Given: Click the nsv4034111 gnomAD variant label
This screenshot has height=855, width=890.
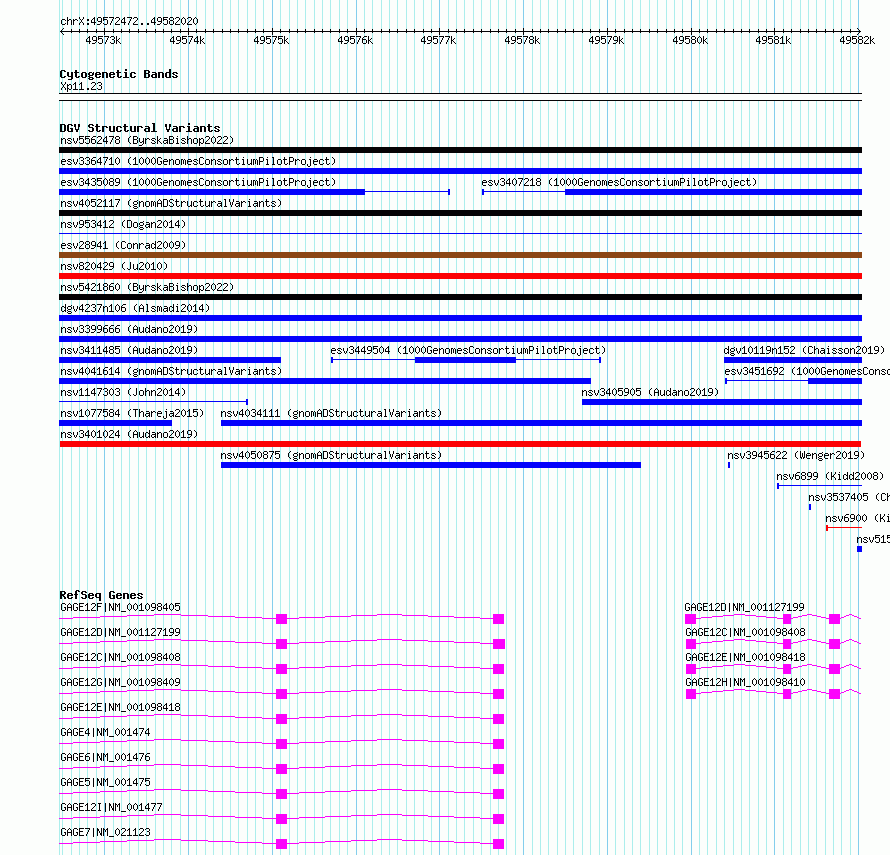Looking at the screenshot, I should (x=331, y=413).
